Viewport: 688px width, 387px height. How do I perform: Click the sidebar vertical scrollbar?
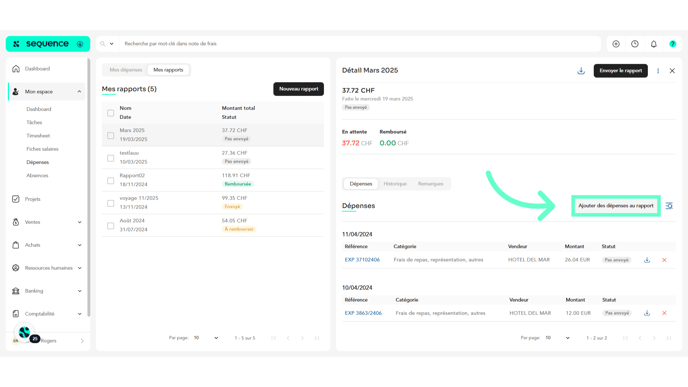[89, 187]
